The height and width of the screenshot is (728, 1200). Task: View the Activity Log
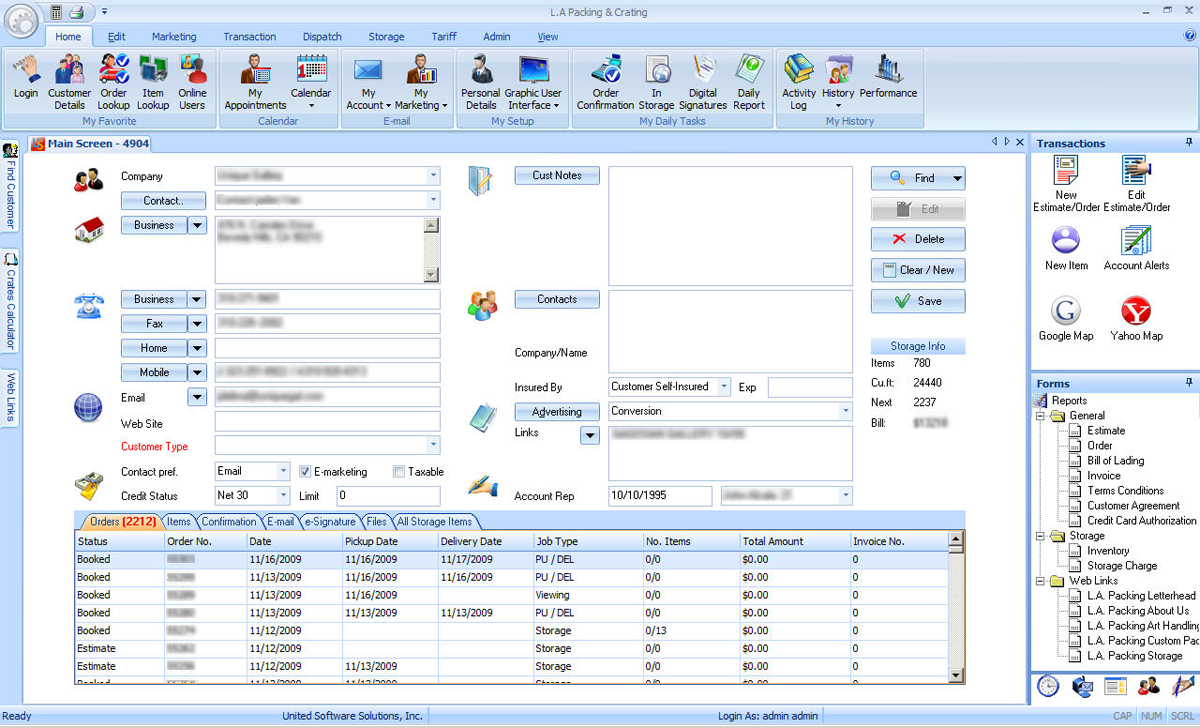pos(799,82)
